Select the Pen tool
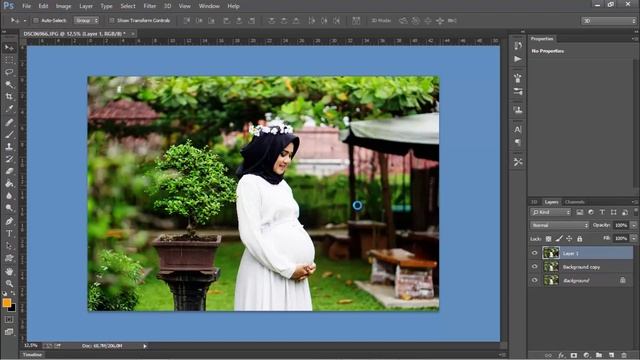 click(9, 221)
